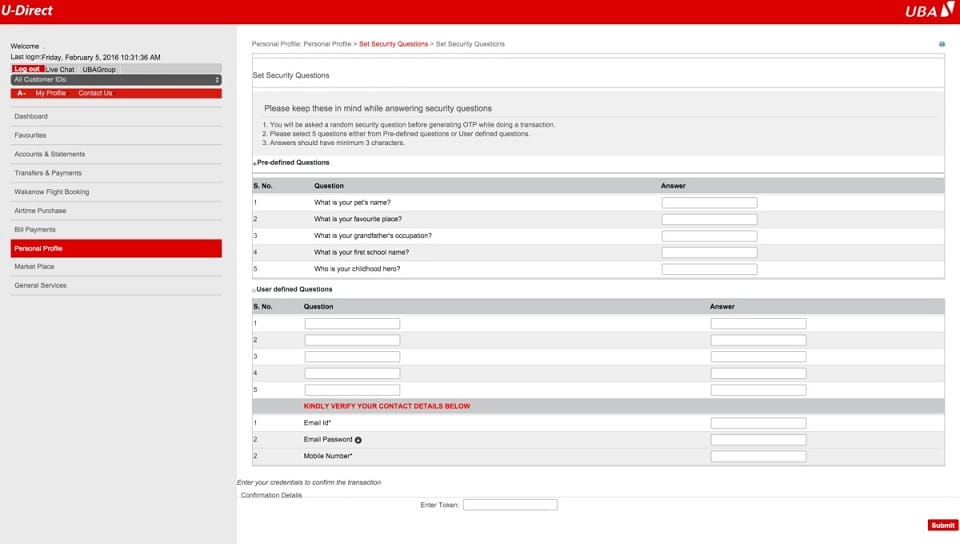
Task: Open the All Customer IDs dropdown
Action: tap(115, 80)
